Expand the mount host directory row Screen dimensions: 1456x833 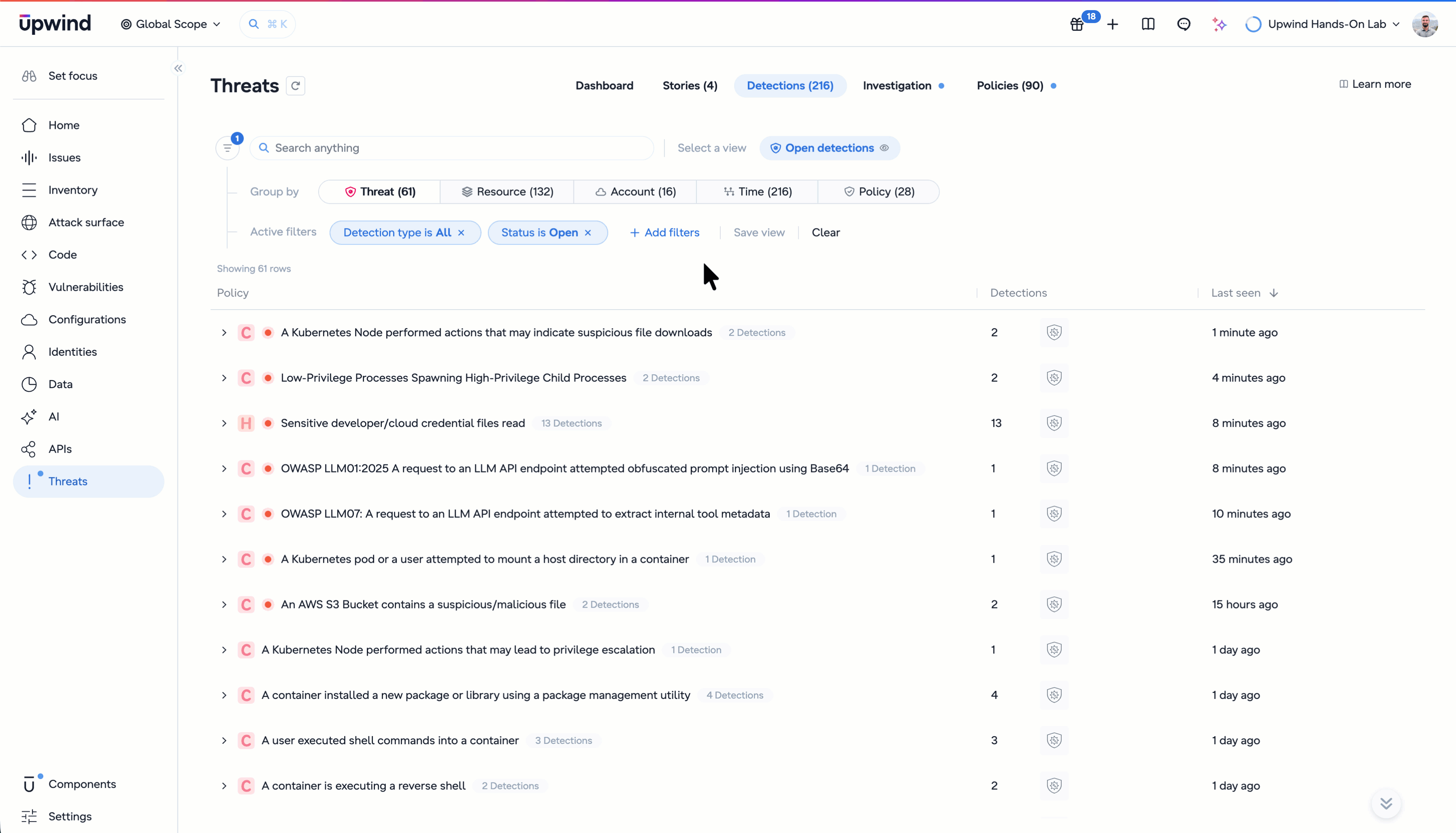(x=224, y=559)
